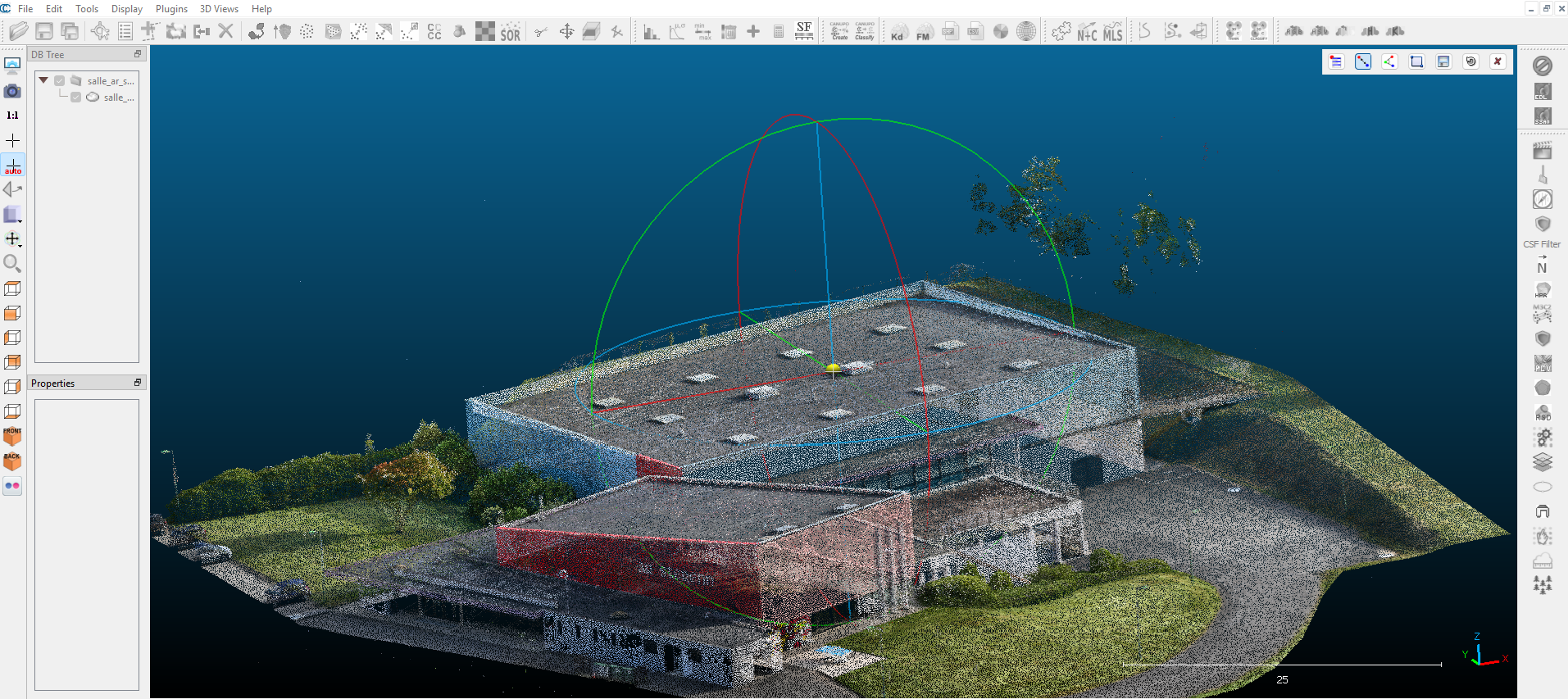
Task: Click the yellow pivot sphere on roof
Action: pyautogui.click(x=834, y=369)
